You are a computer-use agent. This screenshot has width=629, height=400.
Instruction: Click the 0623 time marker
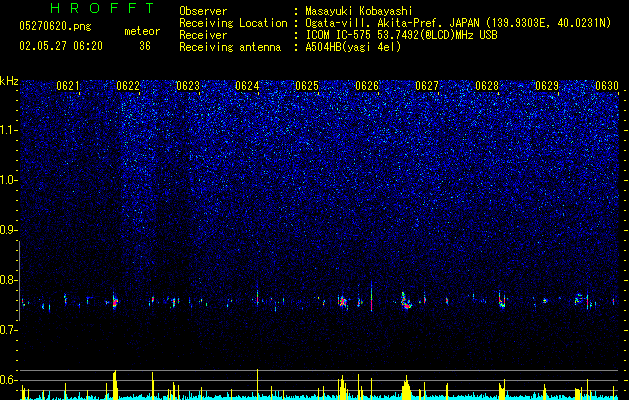(188, 85)
